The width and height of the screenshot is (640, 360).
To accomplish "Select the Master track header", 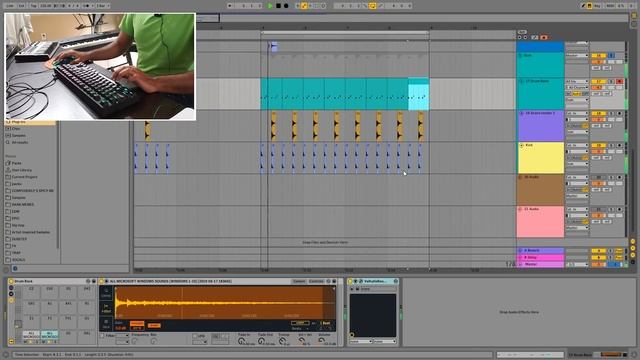I will click(x=540, y=264).
